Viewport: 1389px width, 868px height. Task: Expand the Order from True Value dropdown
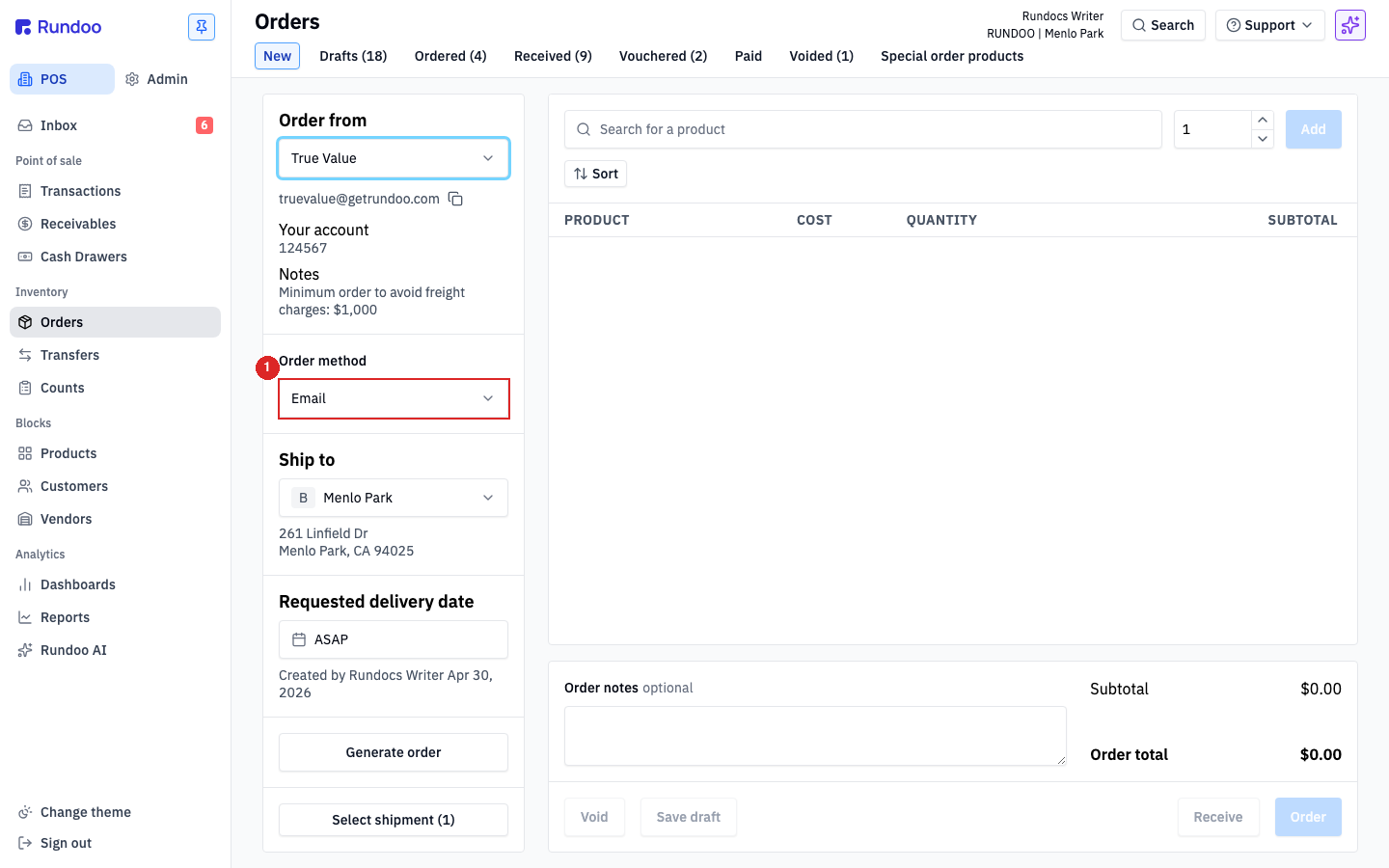coord(394,158)
